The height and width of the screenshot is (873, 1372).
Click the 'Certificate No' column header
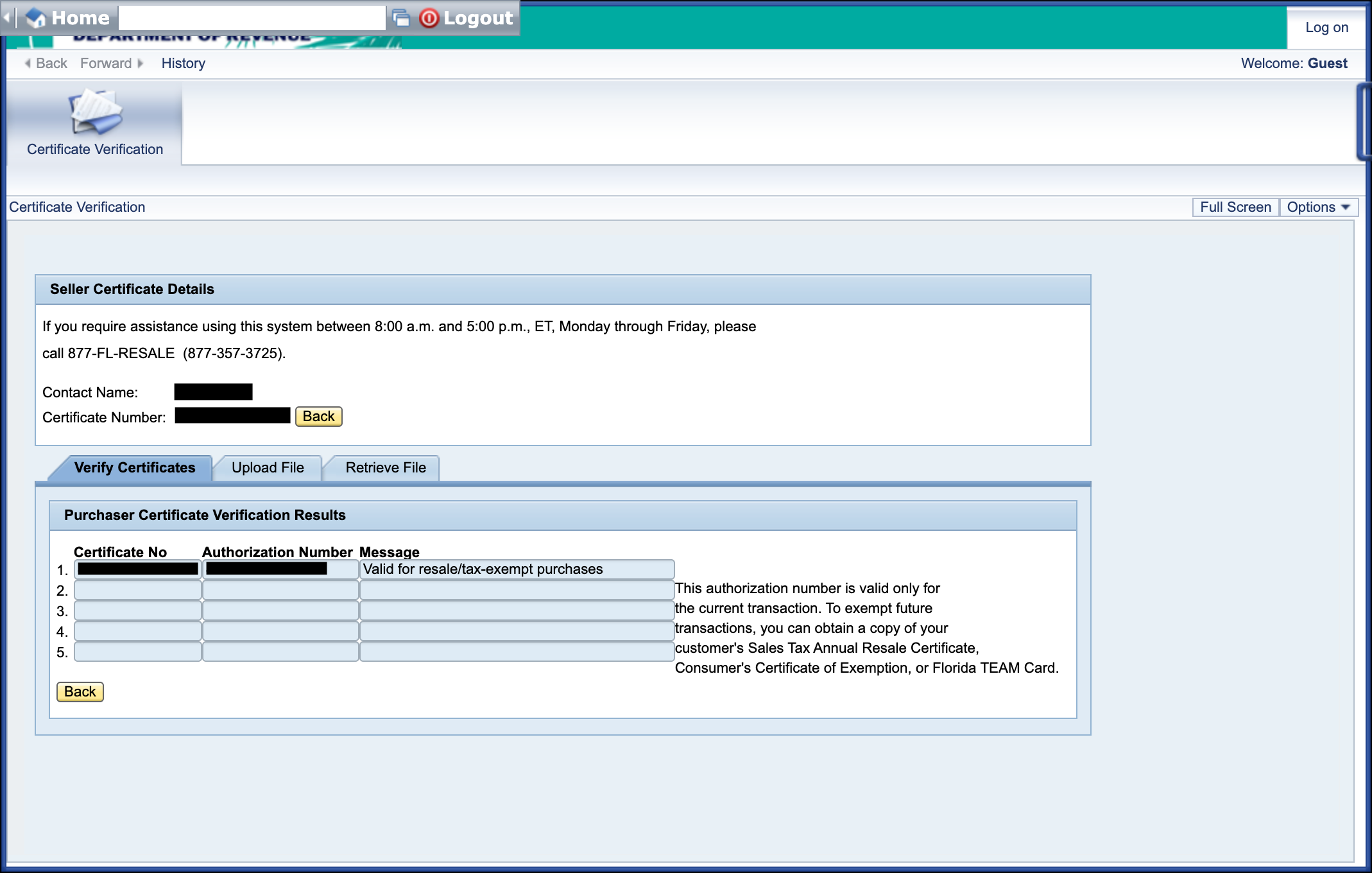[120, 552]
